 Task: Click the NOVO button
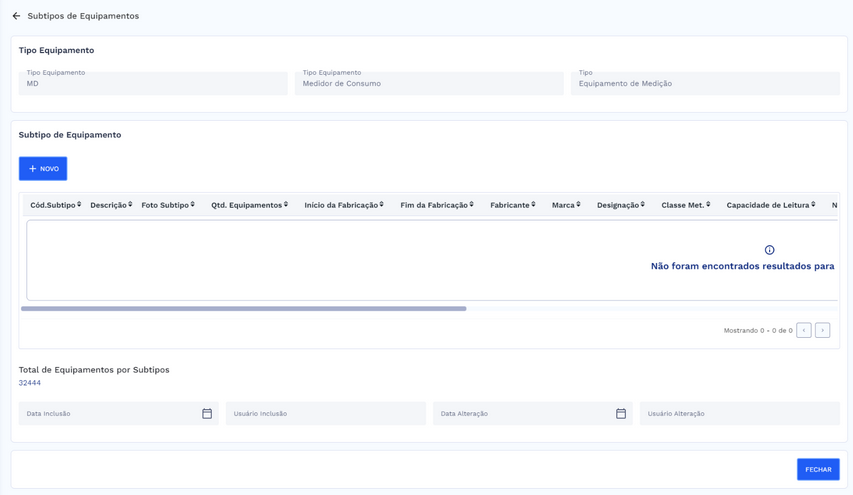point(43,169)
